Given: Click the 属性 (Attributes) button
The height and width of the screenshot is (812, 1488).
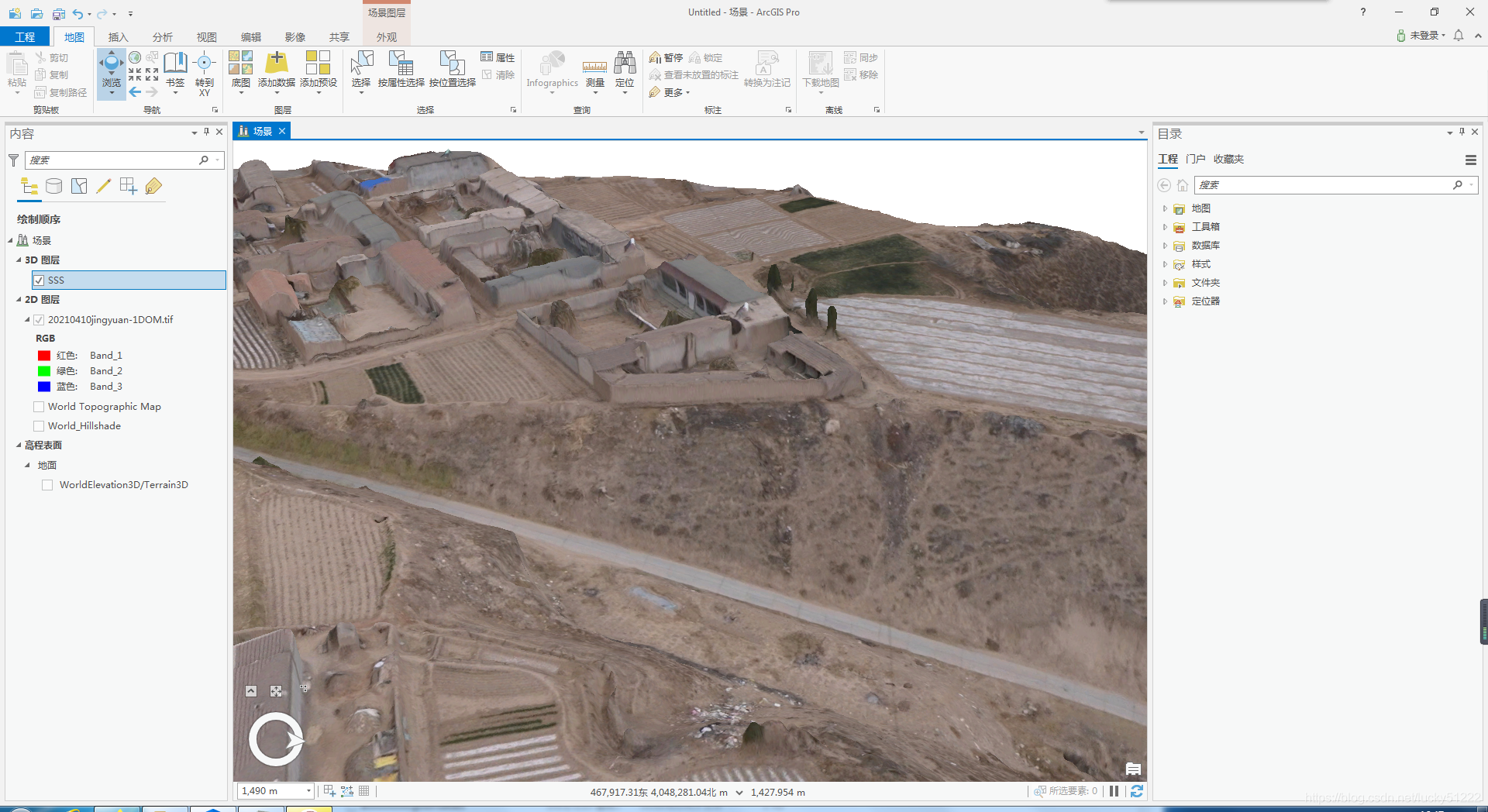Looking at the screenshot, I should click(498, 57).
